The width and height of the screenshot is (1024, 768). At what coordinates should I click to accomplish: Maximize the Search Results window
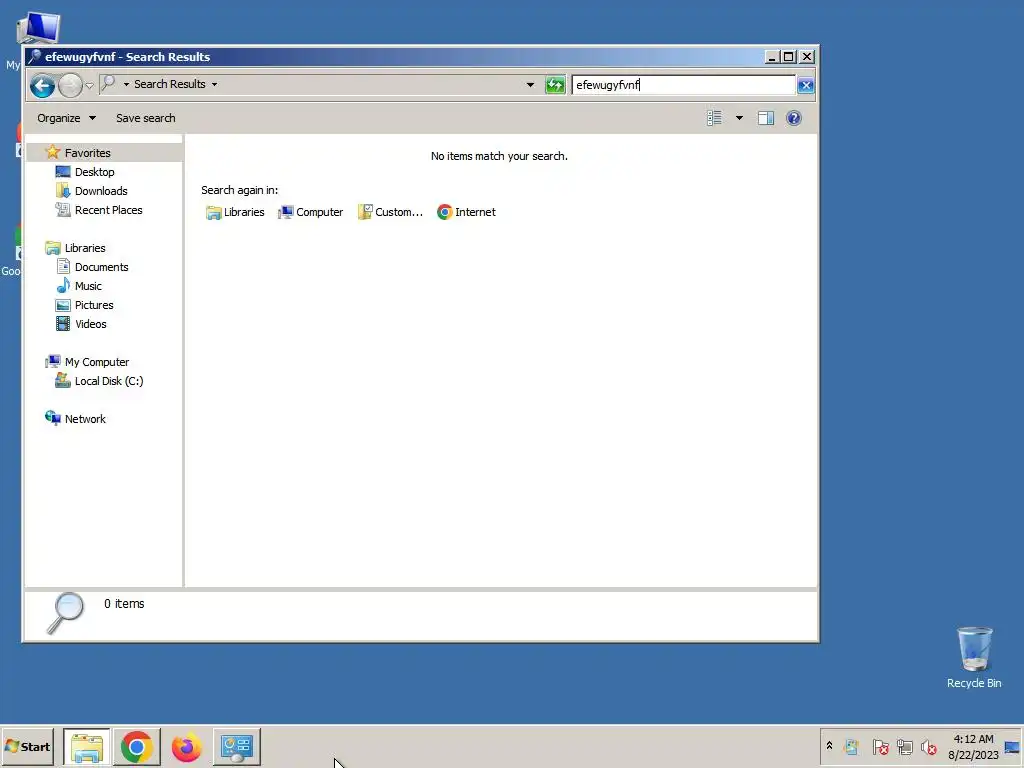[789, 57]
